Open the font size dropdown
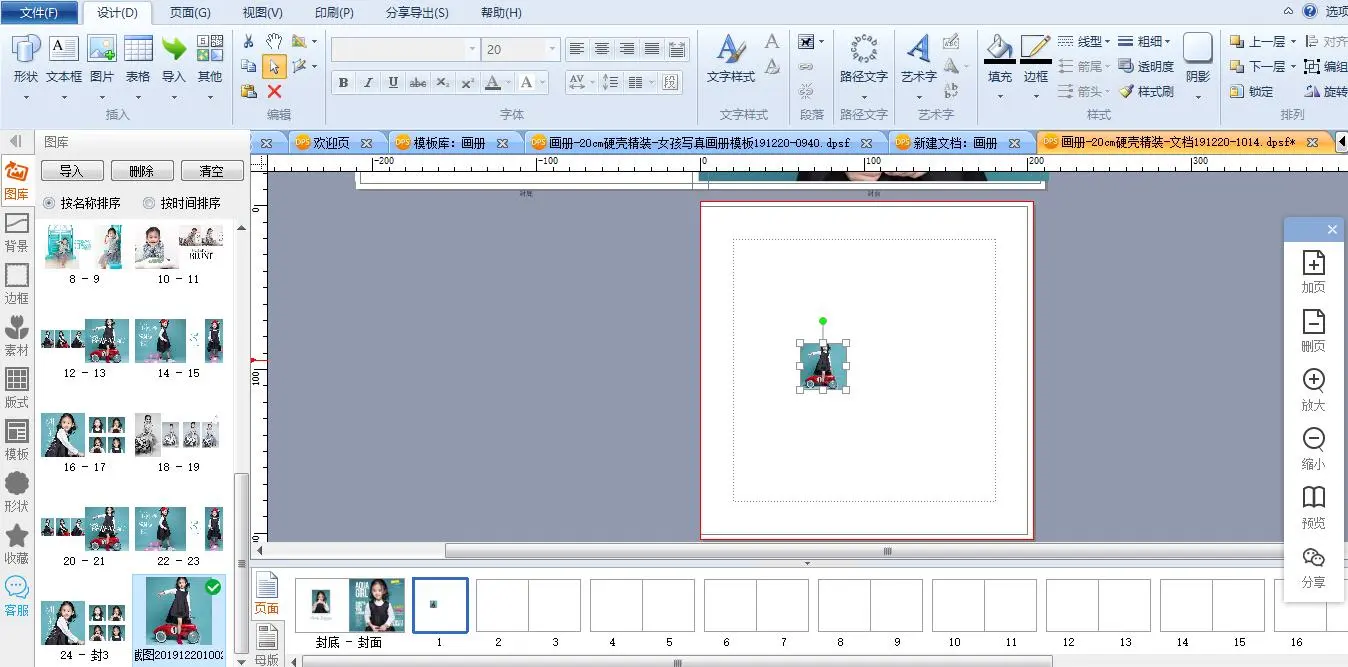Screen dimensions: 1348x667 click(x=551, y=49)
